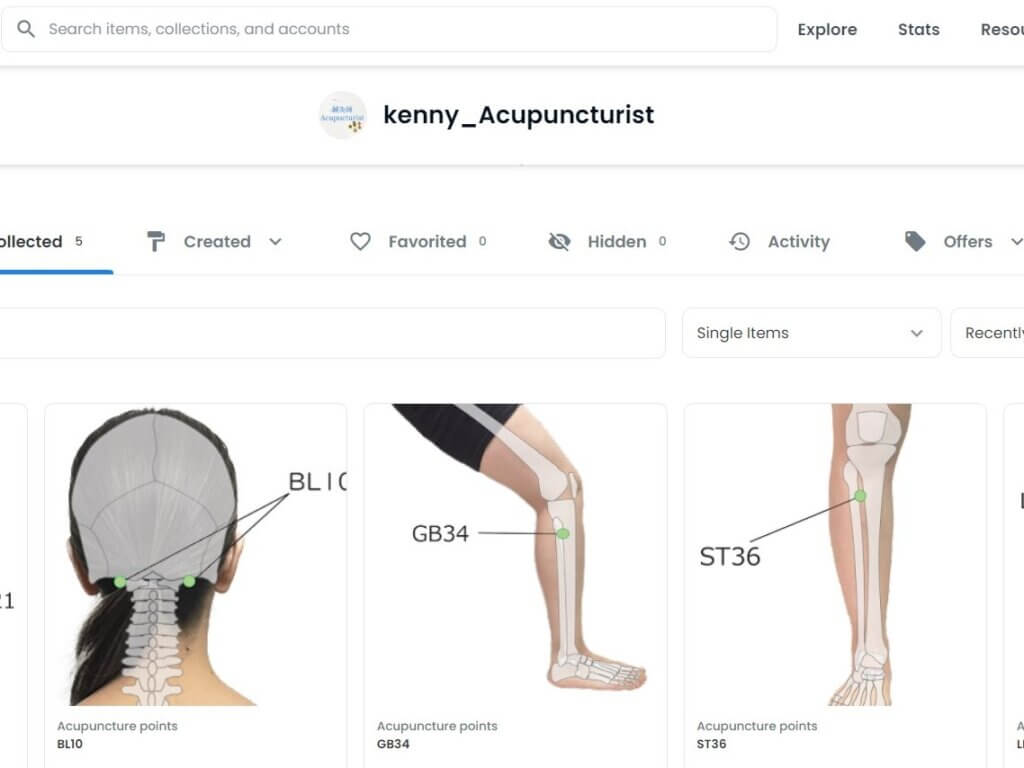Click kenny_Acupuncturist profile avatar
1024x768 pixels.
(342, 115)
